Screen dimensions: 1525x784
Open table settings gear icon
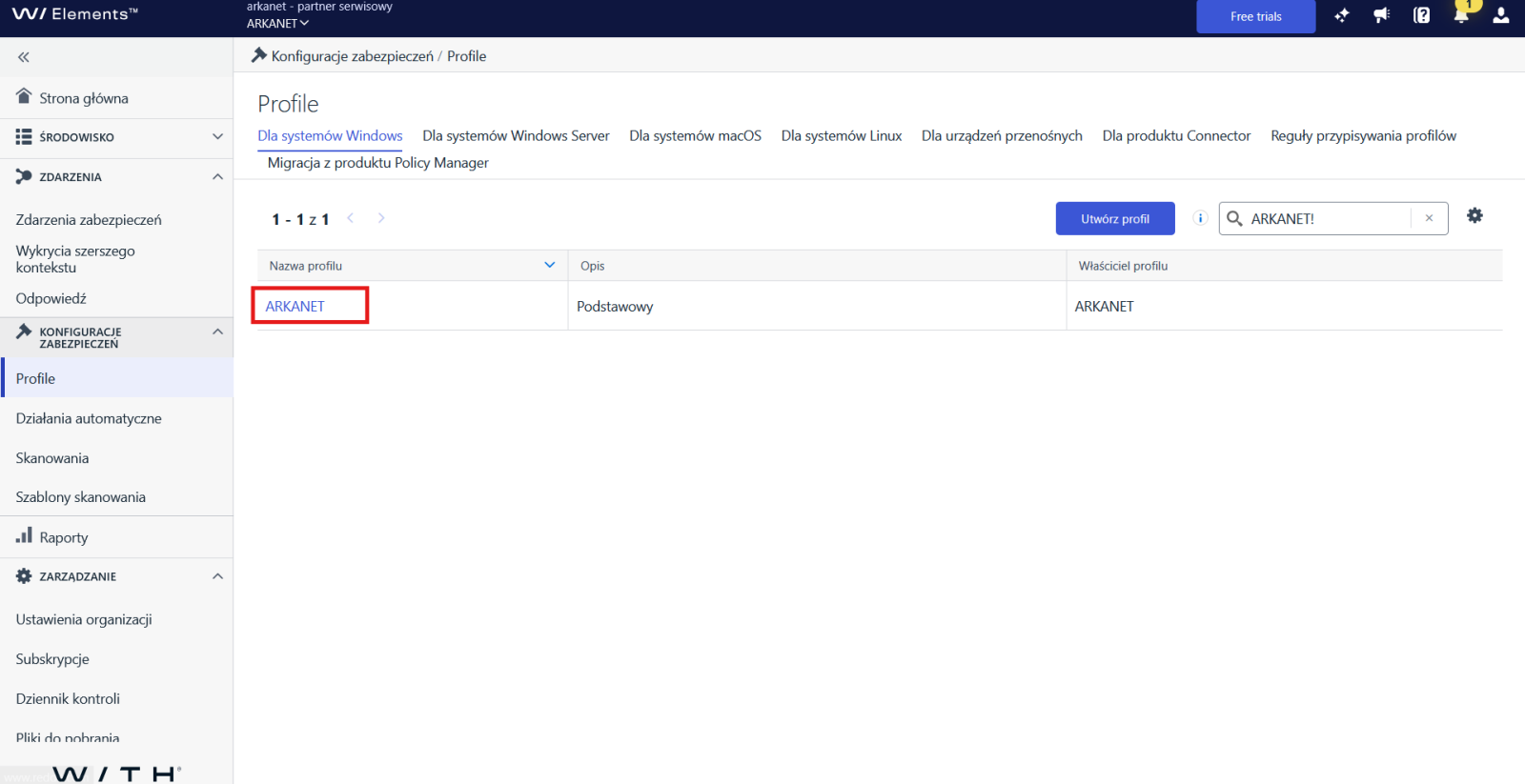click(1474, 216)
